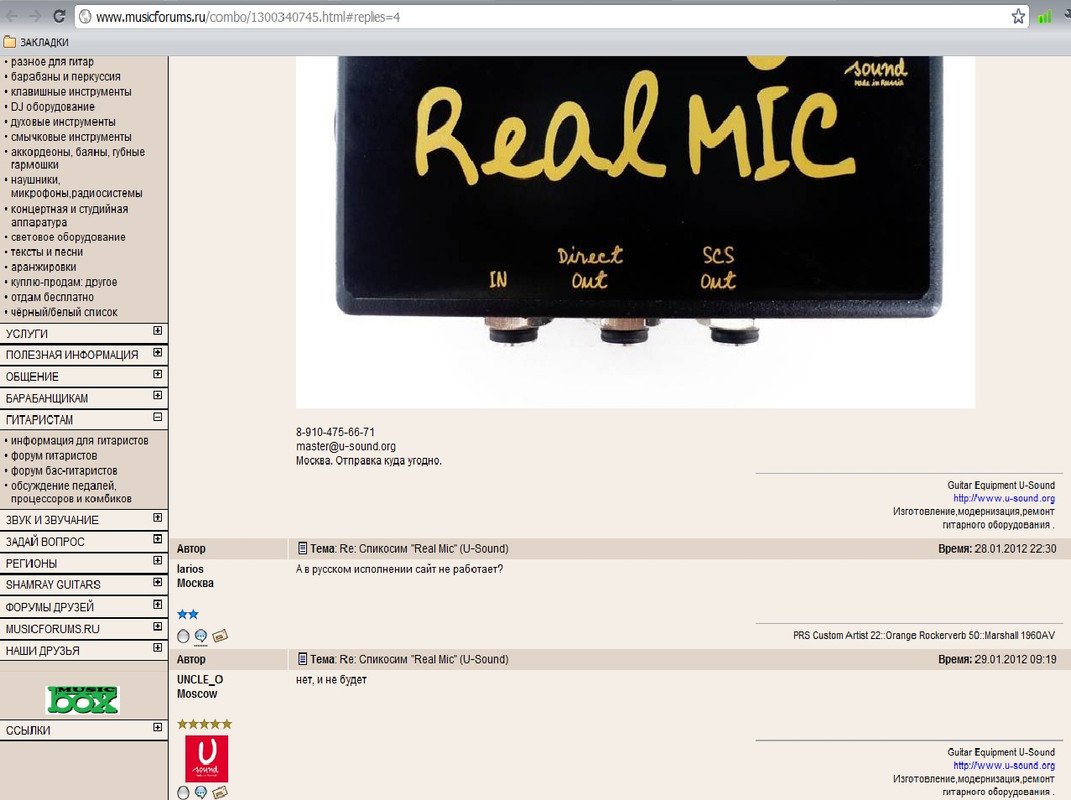
Task: Click the page icon before Тема in larios post
Action: pyautogui.click(x=303, y=548)
